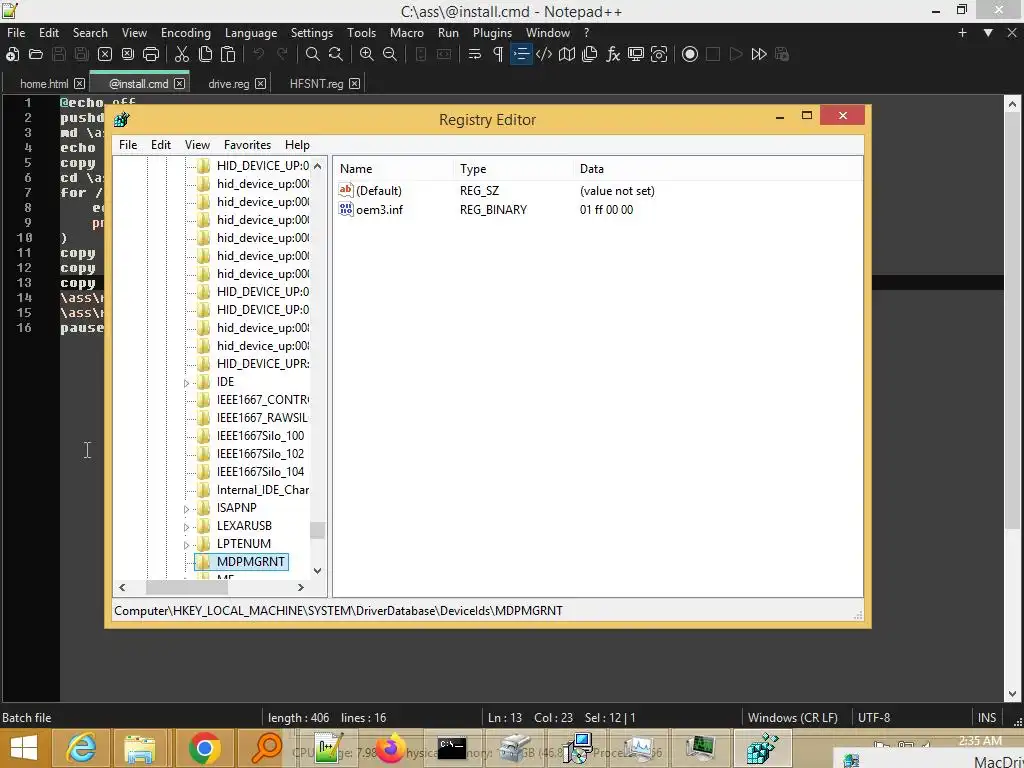Viewport: 1024px width, 768px height.
Task: Select the MDPMGRNT registry key
Action: [x=250, y=562]
